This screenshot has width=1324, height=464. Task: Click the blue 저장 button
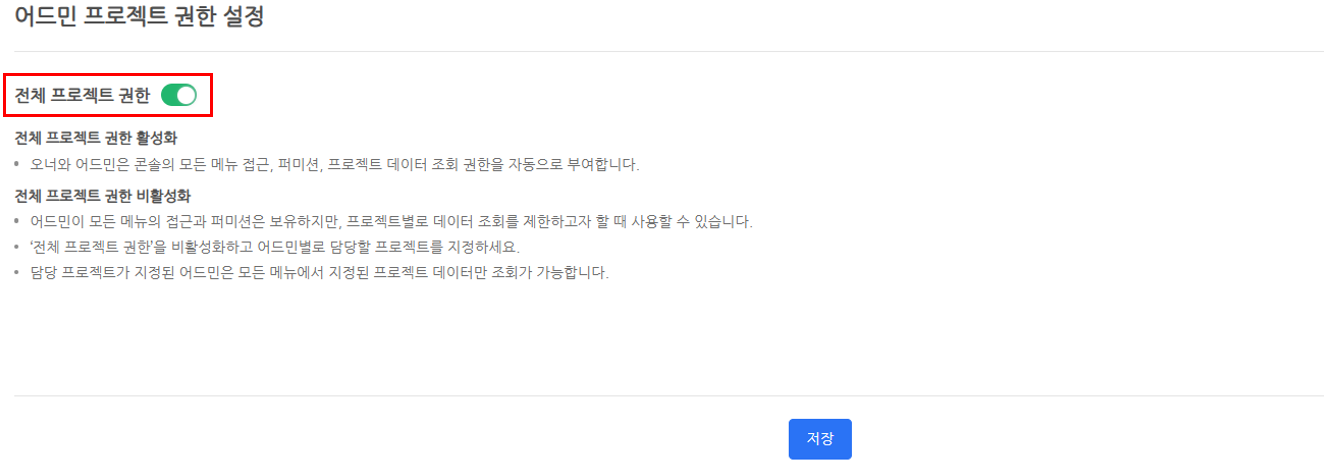coord(820,439)
